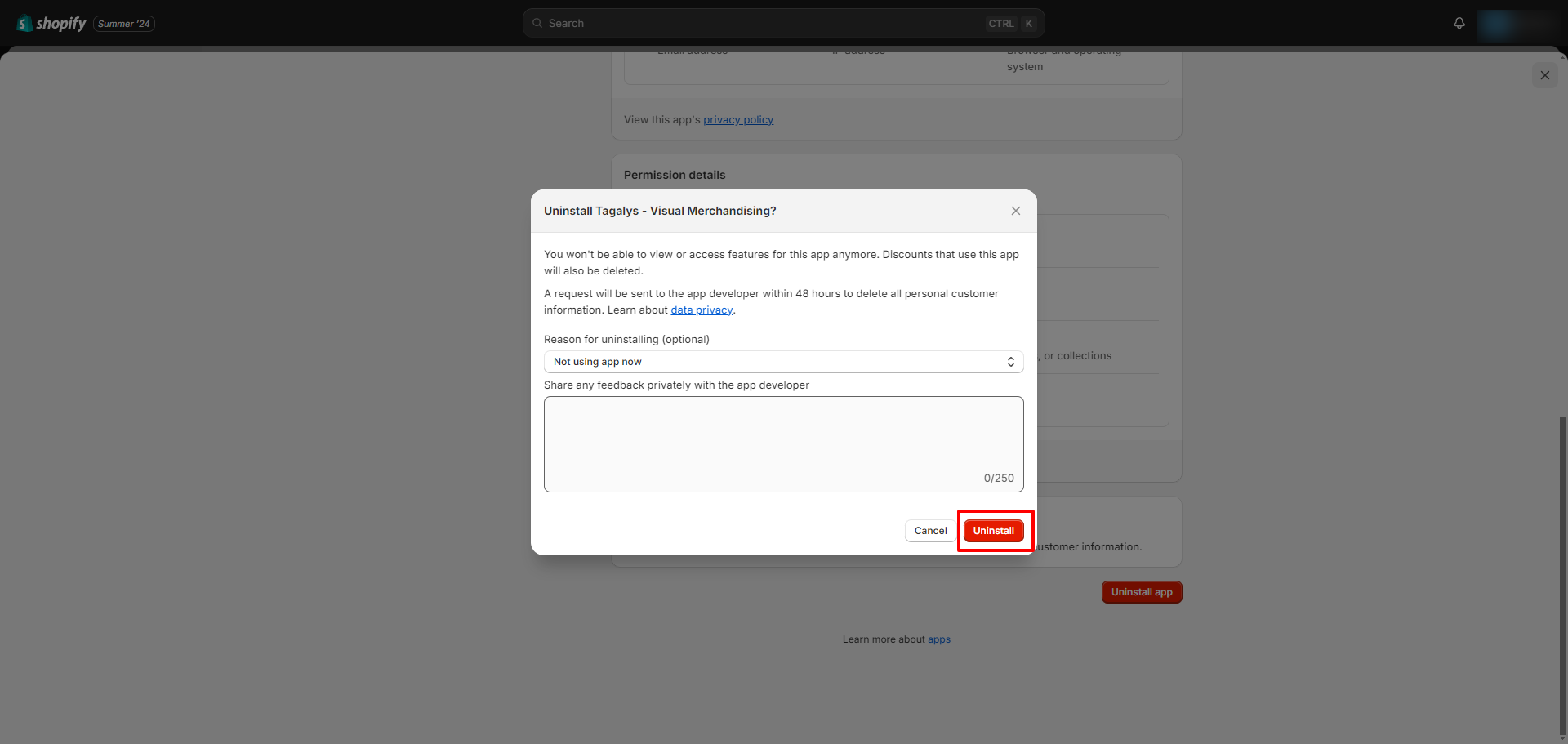Click the Summer '24 badge
The image size is (1568, 744).
(124, 24)
